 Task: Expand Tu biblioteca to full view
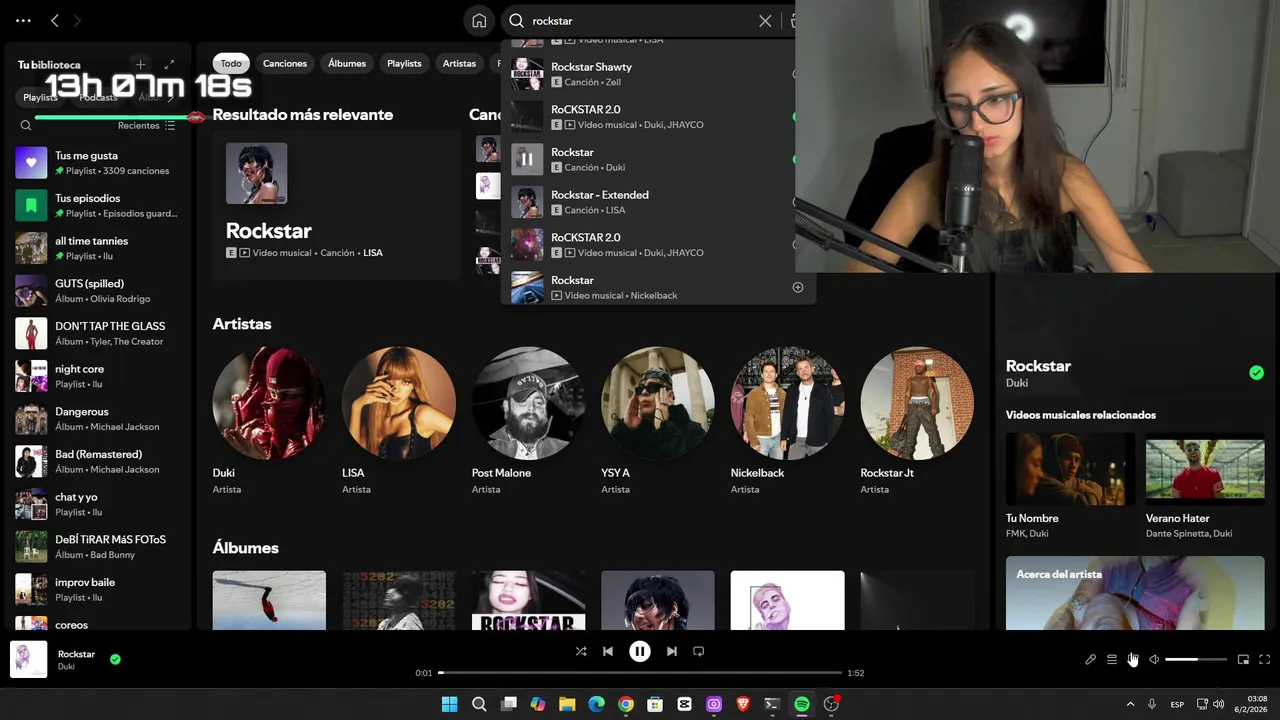[169, 64]
